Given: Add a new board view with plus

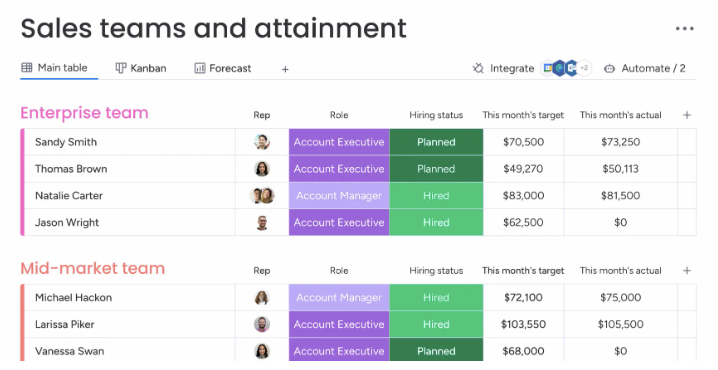Looking at the screenshot, I should [x=285, y=69].
